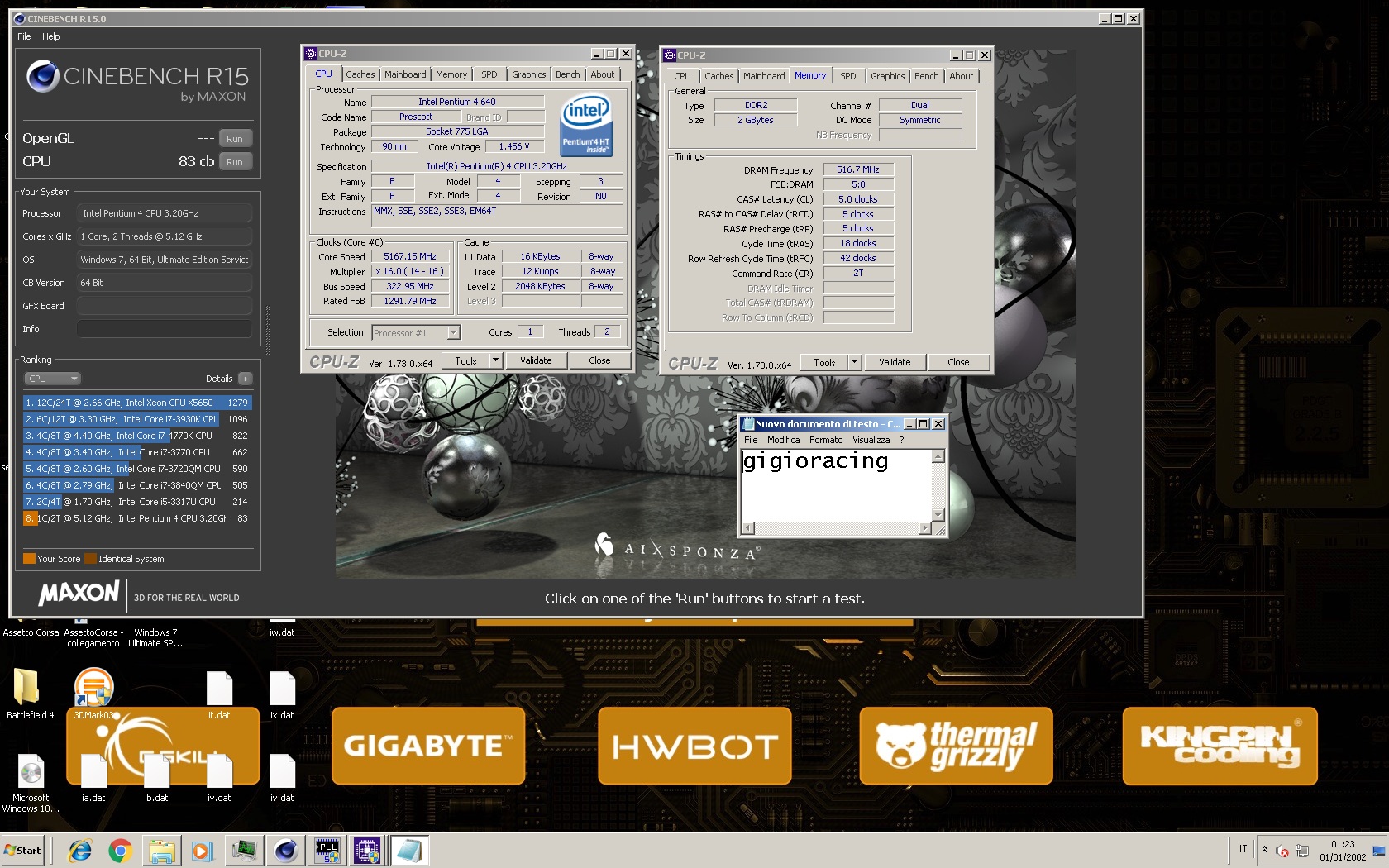Launch Google Chrome from the taskbar
The height and width of the screenshot is (868, 1389).
coord(120,851)
